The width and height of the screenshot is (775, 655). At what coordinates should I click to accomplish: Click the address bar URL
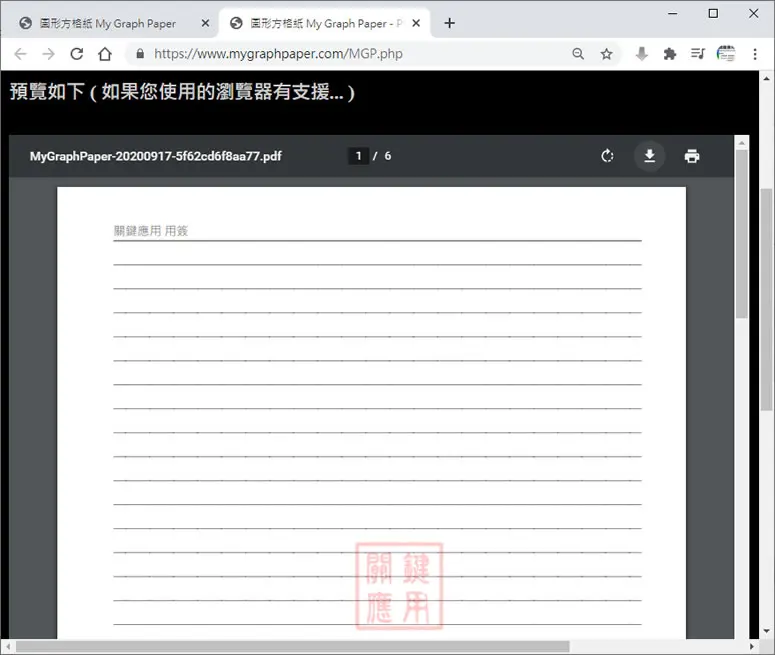pos(278,53)
